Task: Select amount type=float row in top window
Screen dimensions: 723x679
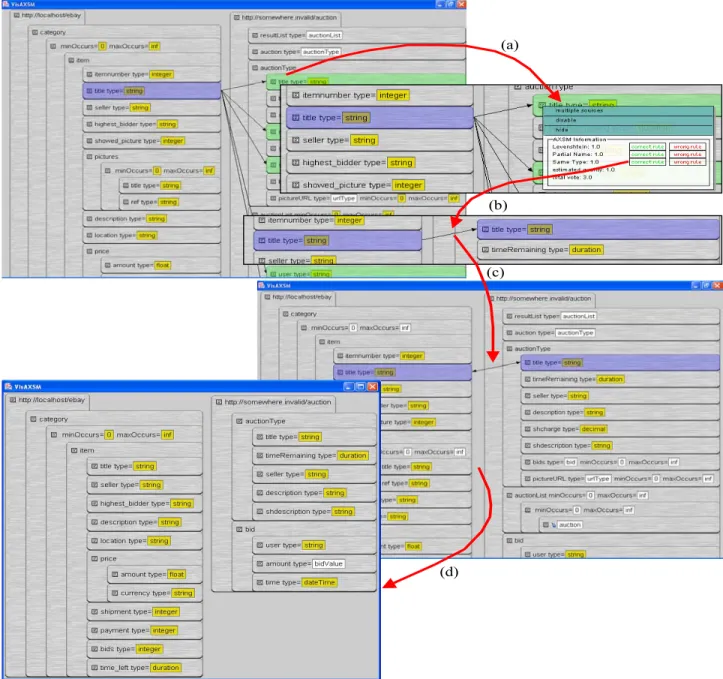Action: pyautogui.click(x=160, y=265)
